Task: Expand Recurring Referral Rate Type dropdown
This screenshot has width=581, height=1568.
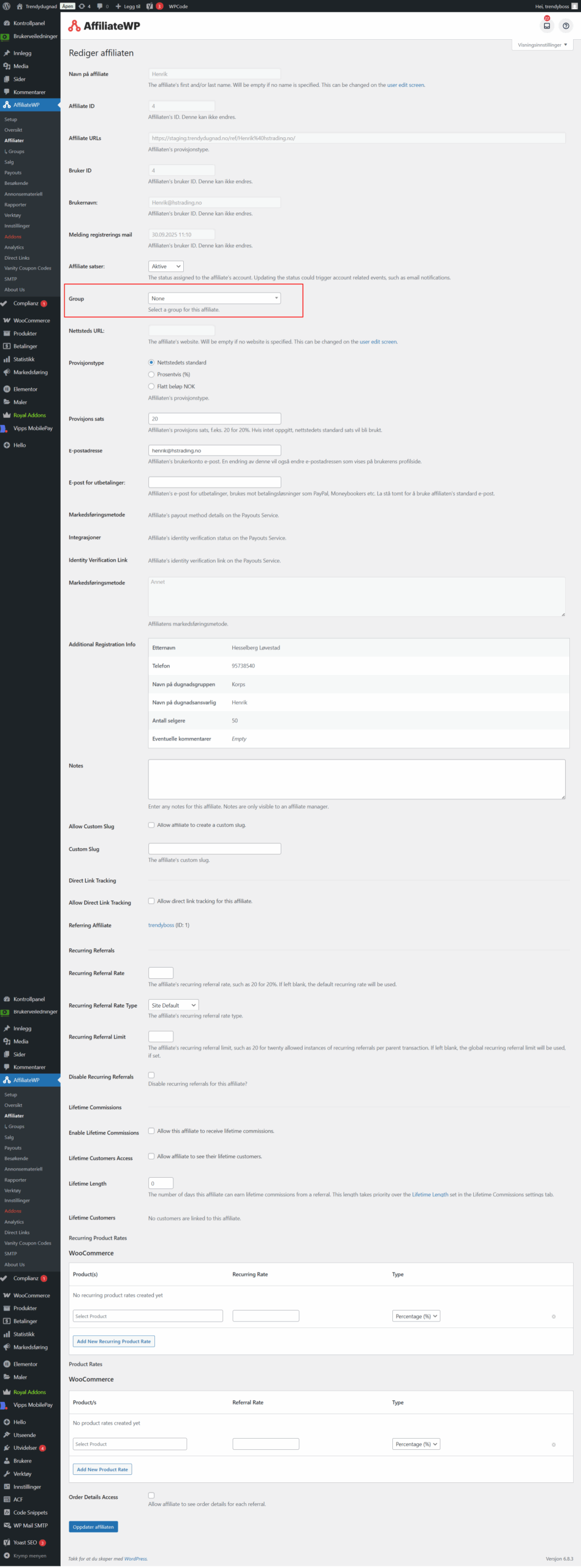Action: [173, 1005]
